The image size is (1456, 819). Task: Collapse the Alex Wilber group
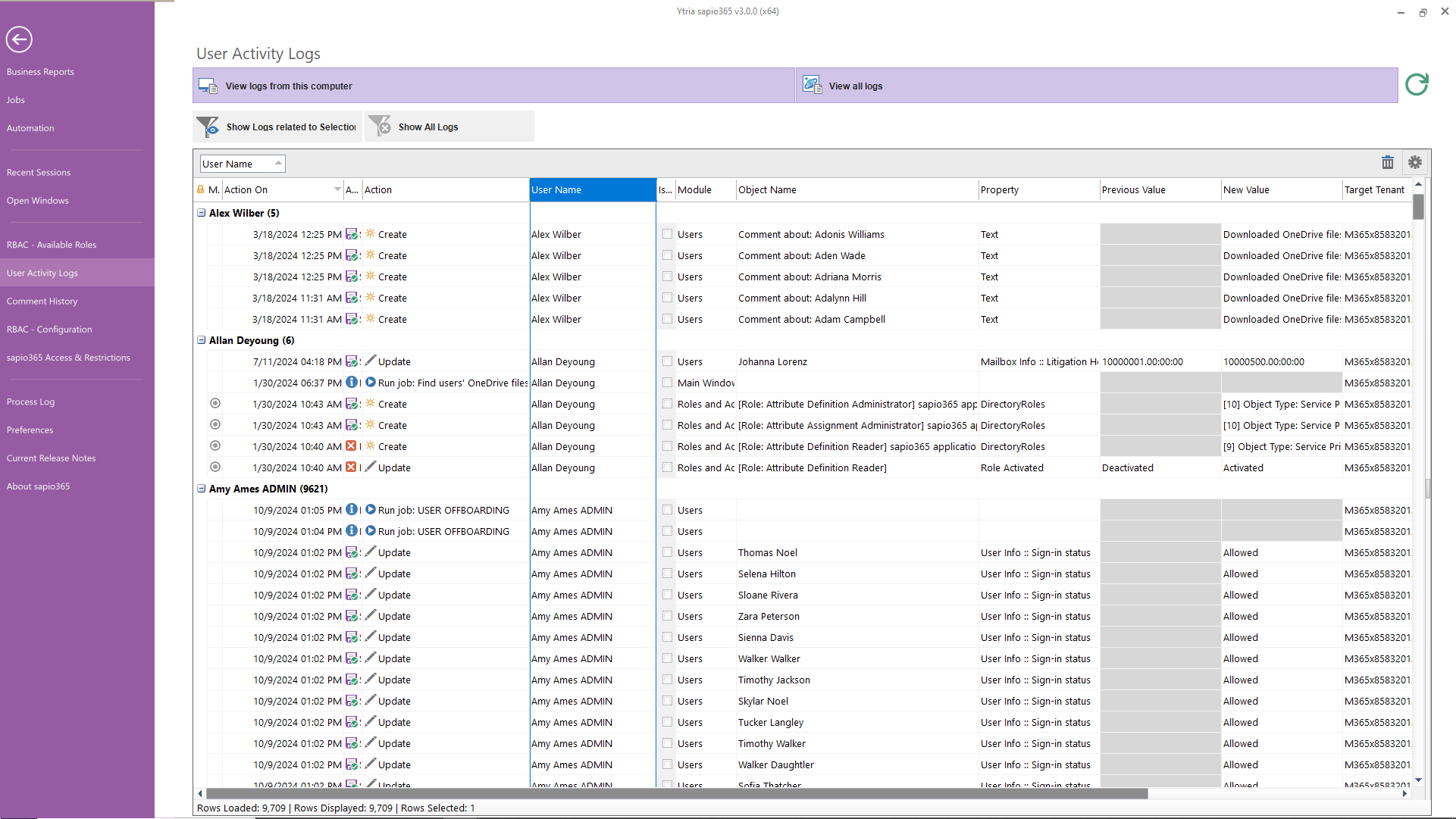point(202,213)
